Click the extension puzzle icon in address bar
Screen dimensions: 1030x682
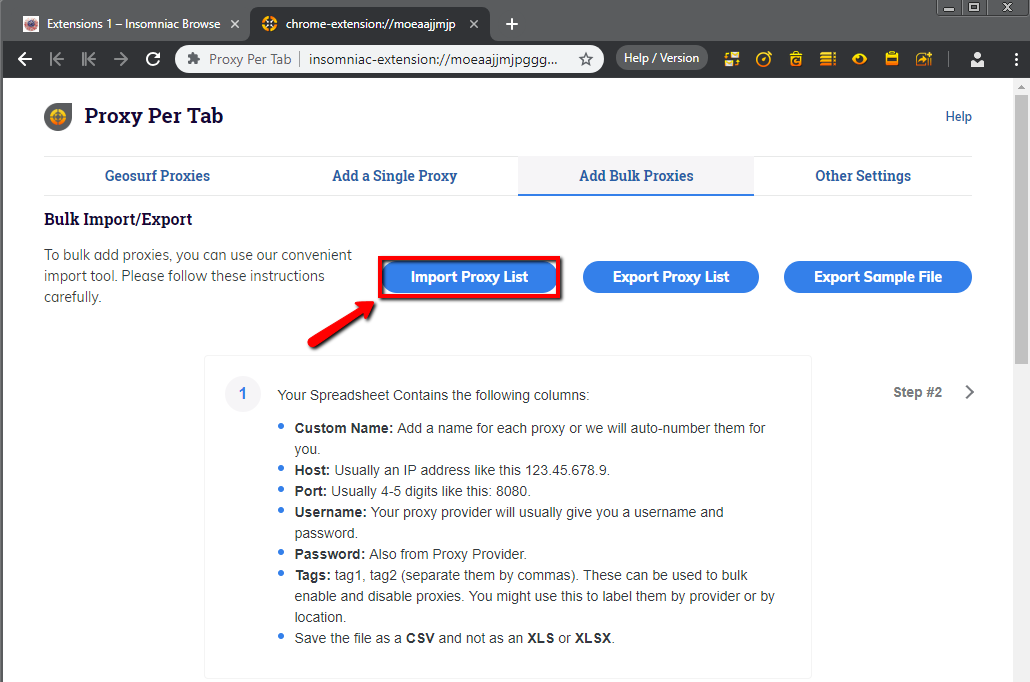click(194, 59)
